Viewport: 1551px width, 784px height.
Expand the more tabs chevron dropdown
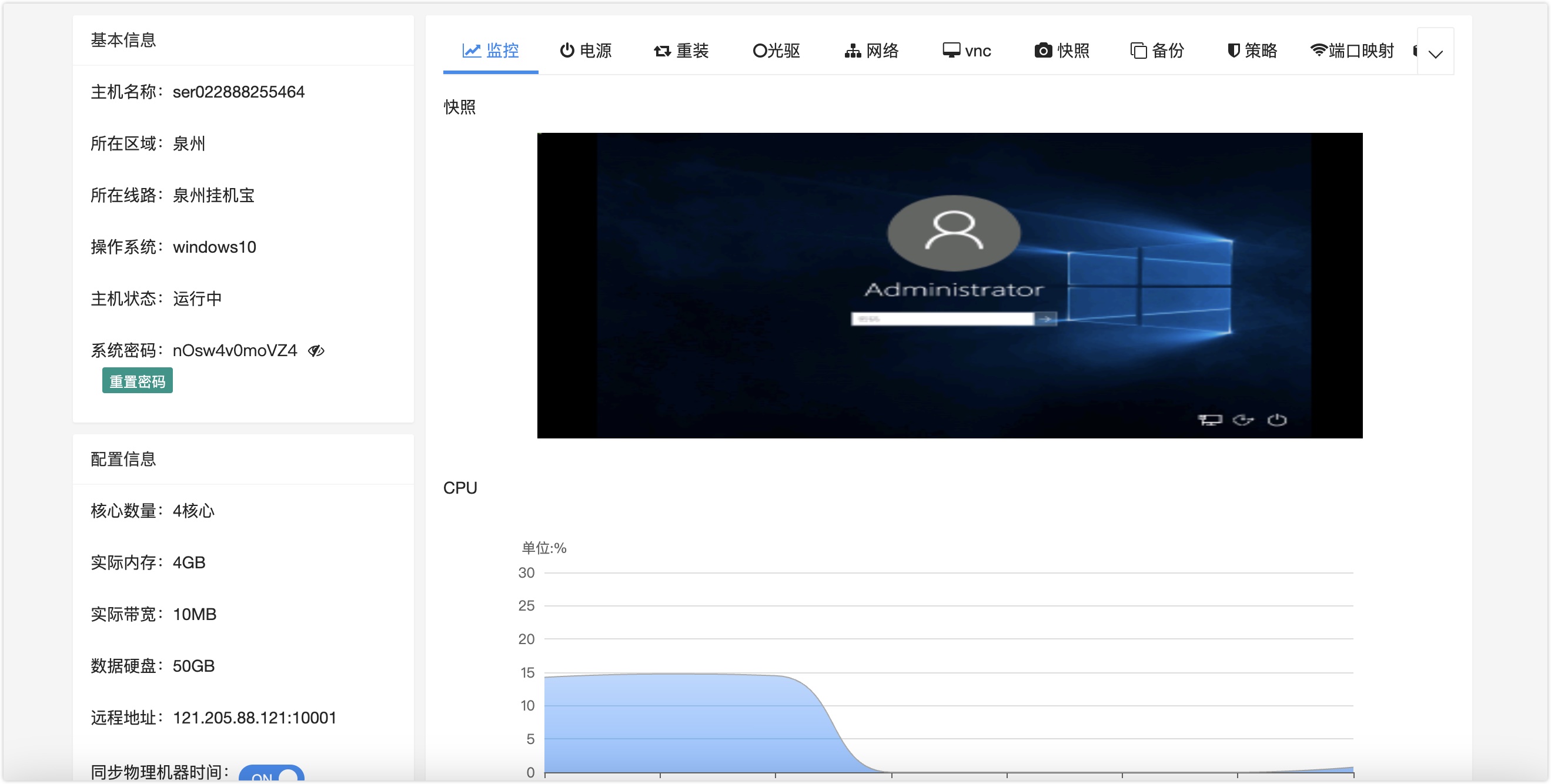[1435, 54]
